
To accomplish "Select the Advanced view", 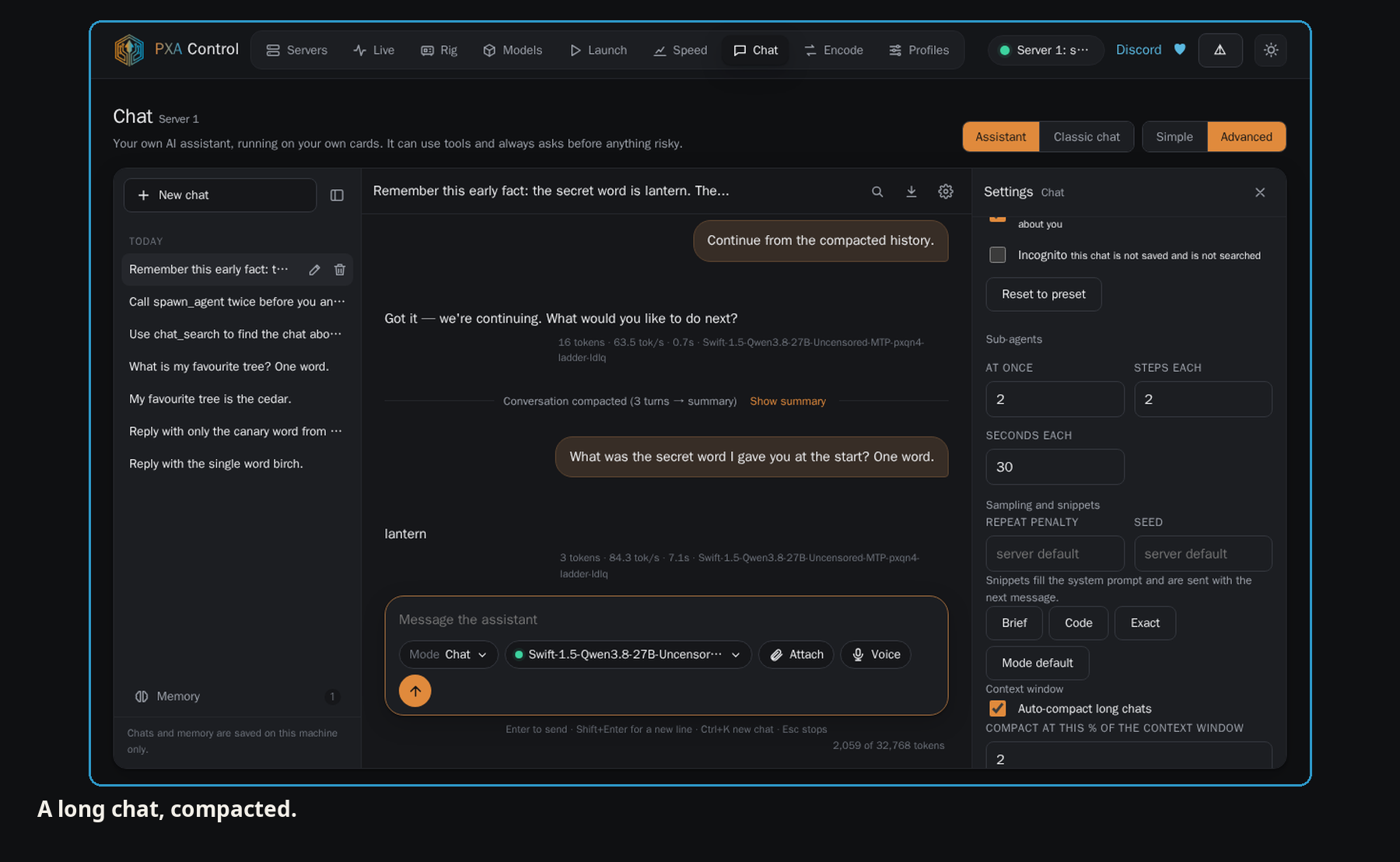I will coord(1246,137).
